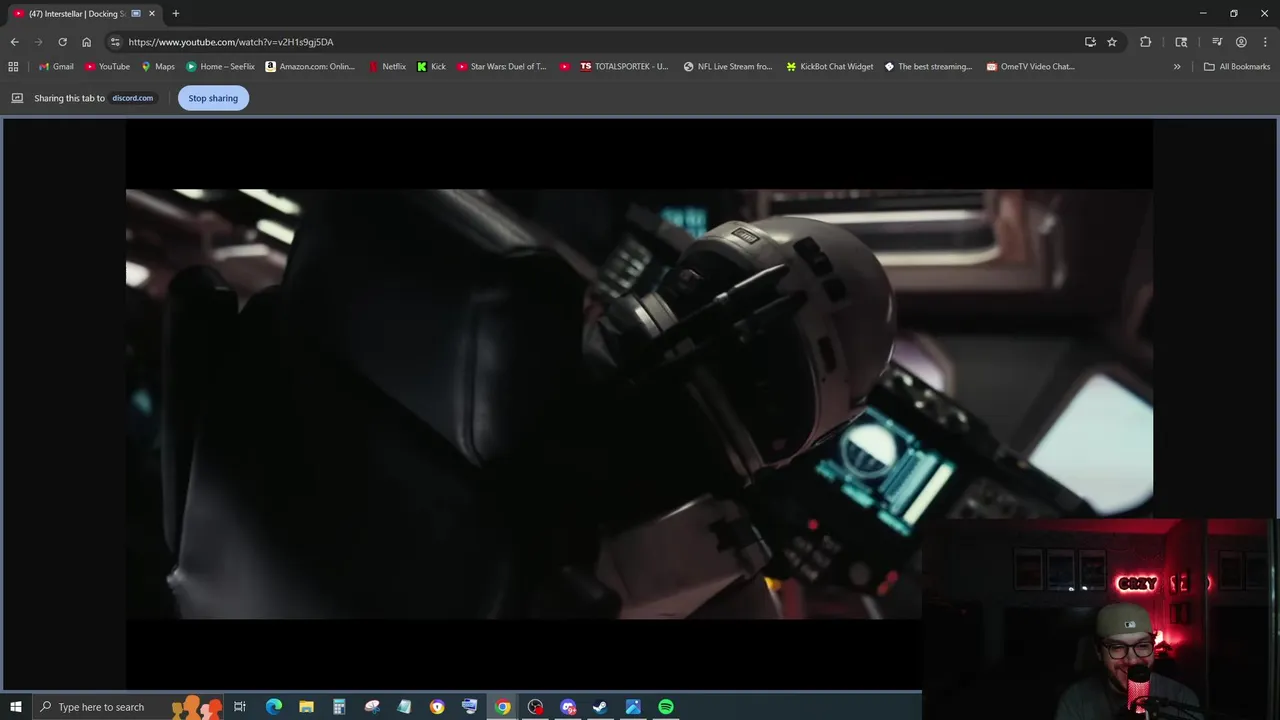This screenshot has width=1280, height=720.
Task: Open Chrome three-dot menu
Action: [x=1265, y=42]
